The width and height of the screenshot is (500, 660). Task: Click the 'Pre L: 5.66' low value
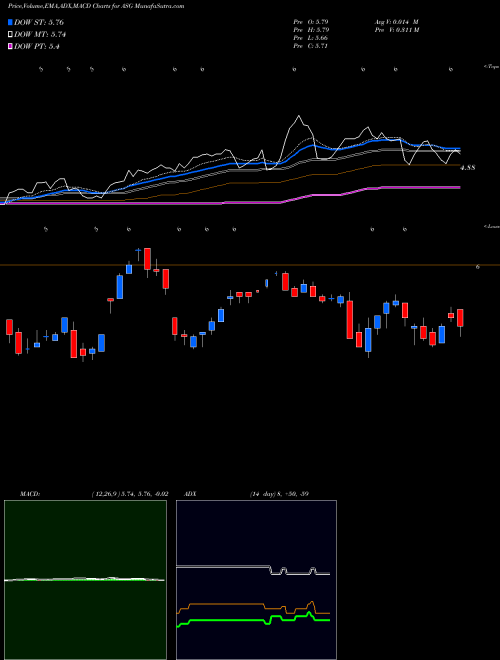pos(311,38)
